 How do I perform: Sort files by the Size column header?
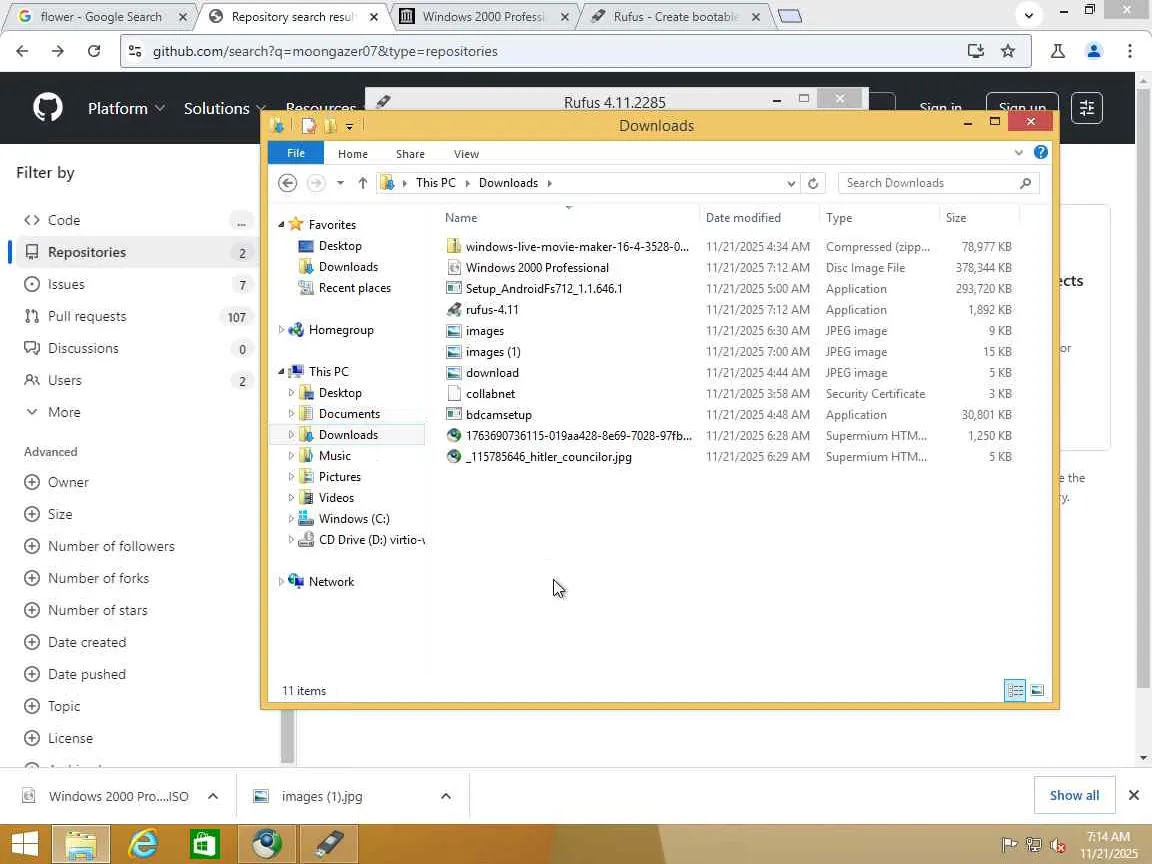click(979, 217)
